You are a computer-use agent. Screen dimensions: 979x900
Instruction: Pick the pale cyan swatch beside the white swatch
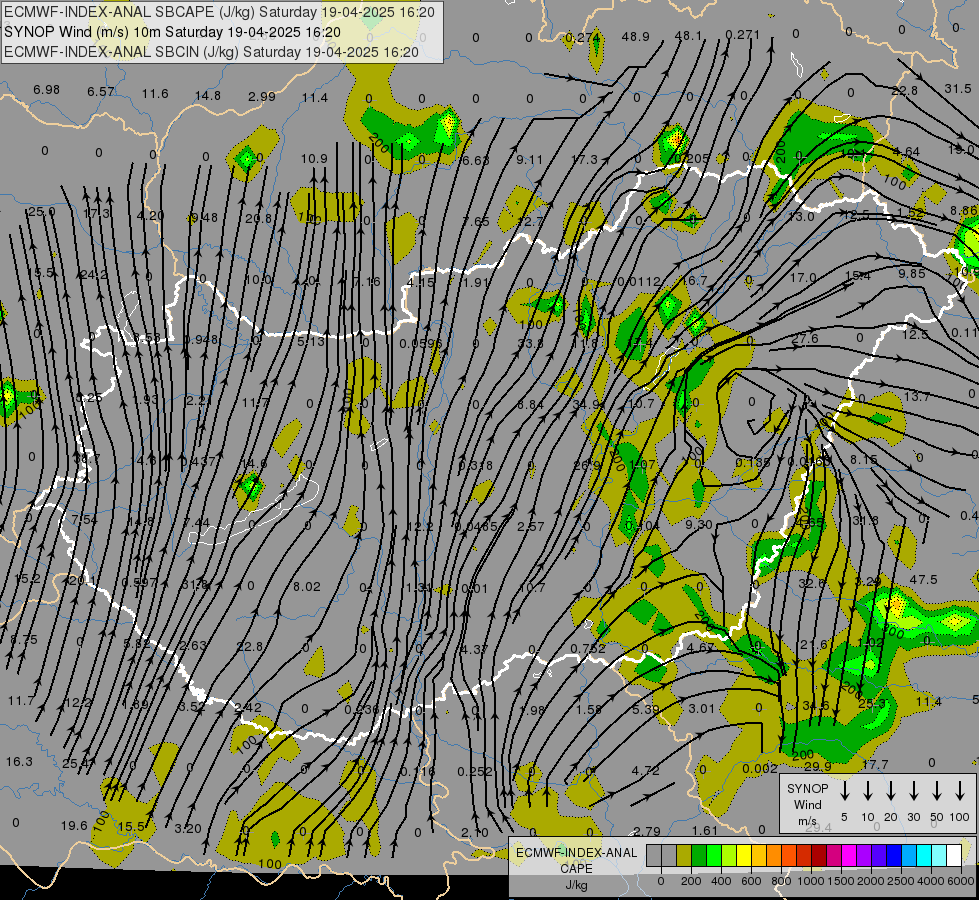[x=939, y=855]
